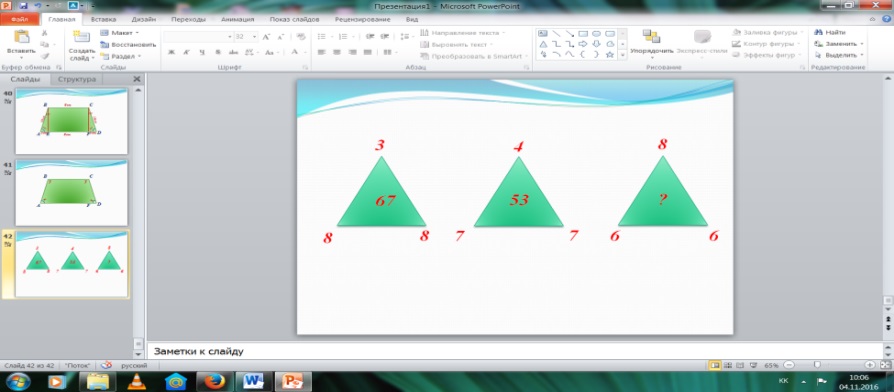Open Word from the taskbar
Image resolution: width=894 pixels, height=392 pixels.
(251, 381)
